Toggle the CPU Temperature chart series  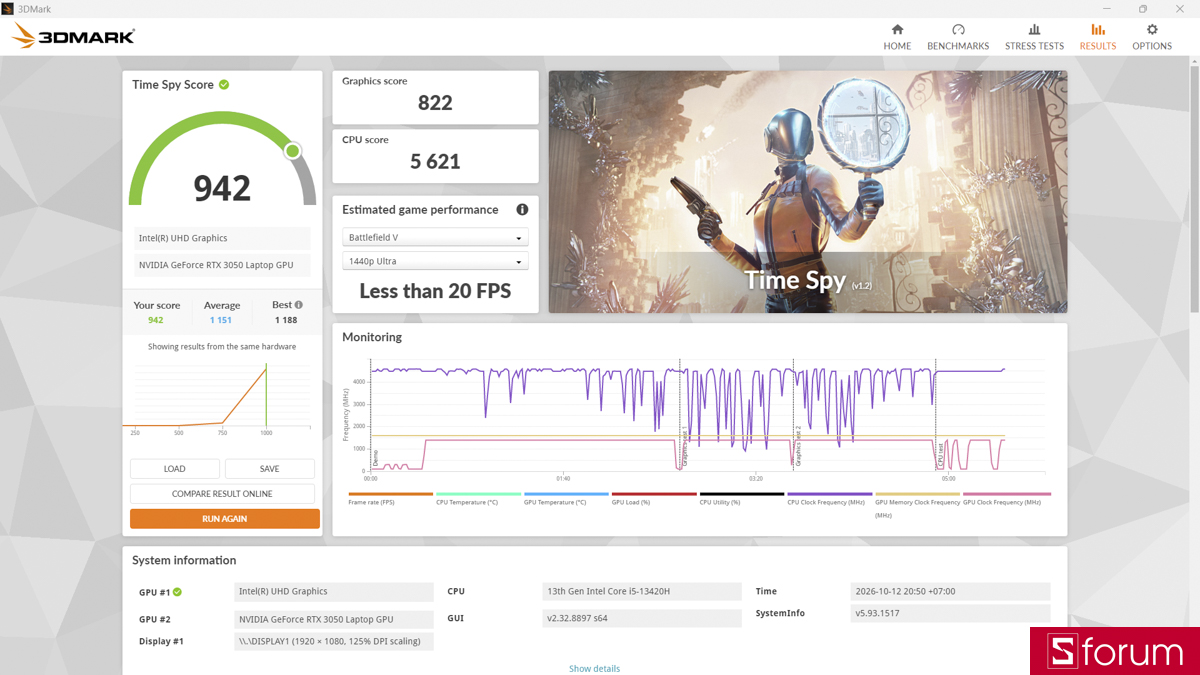479,498
